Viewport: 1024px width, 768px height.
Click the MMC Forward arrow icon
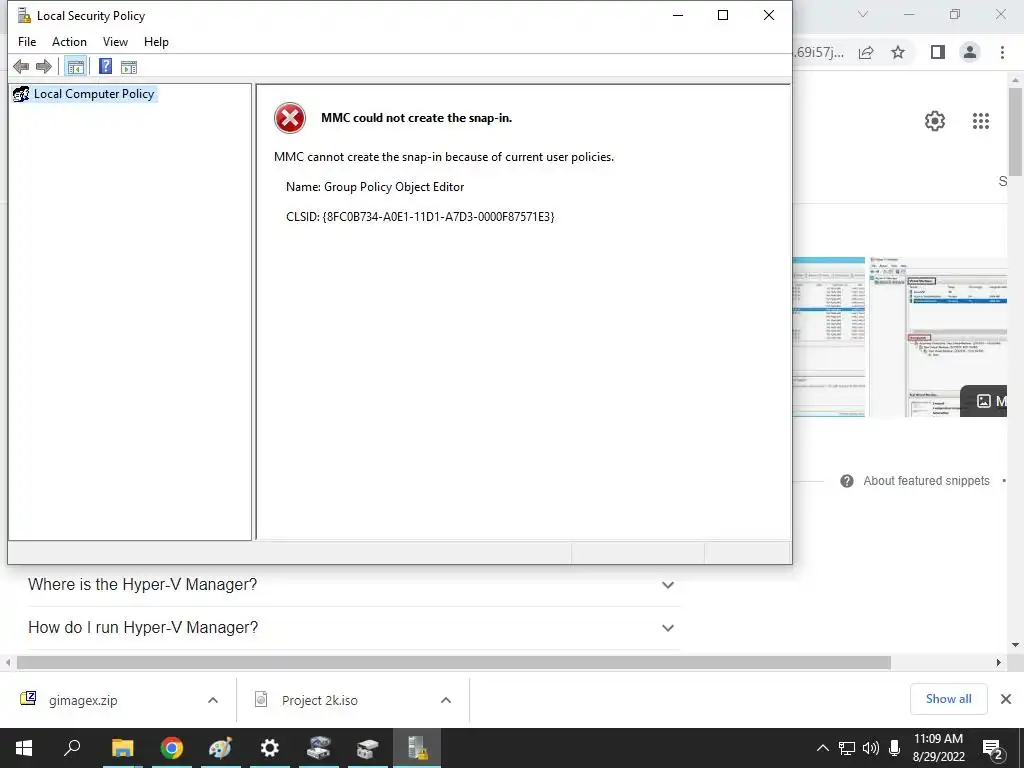pyautogui.click(x=44, y=67)
